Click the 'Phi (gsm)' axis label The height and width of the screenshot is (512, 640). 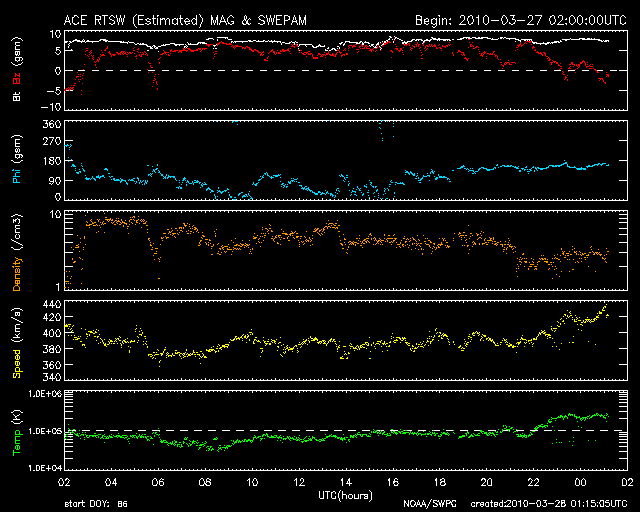pyautogui.click(x=16, y=159)
